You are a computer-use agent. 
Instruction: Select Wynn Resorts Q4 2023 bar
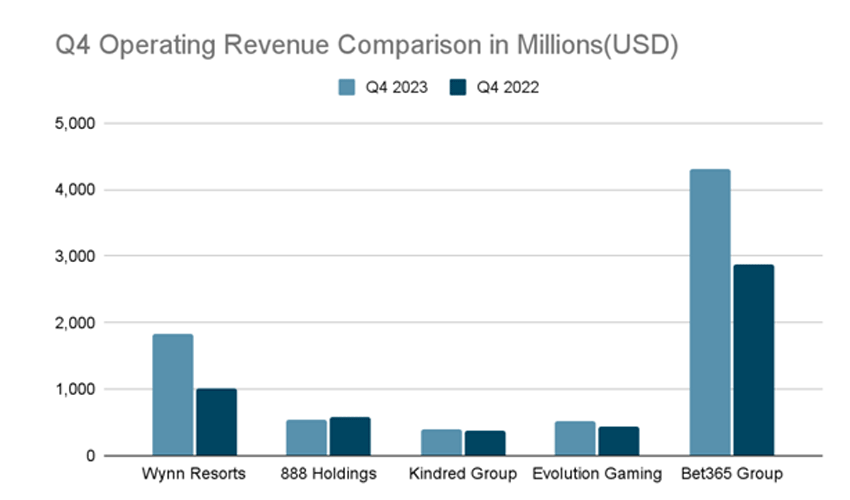point(173,395)
